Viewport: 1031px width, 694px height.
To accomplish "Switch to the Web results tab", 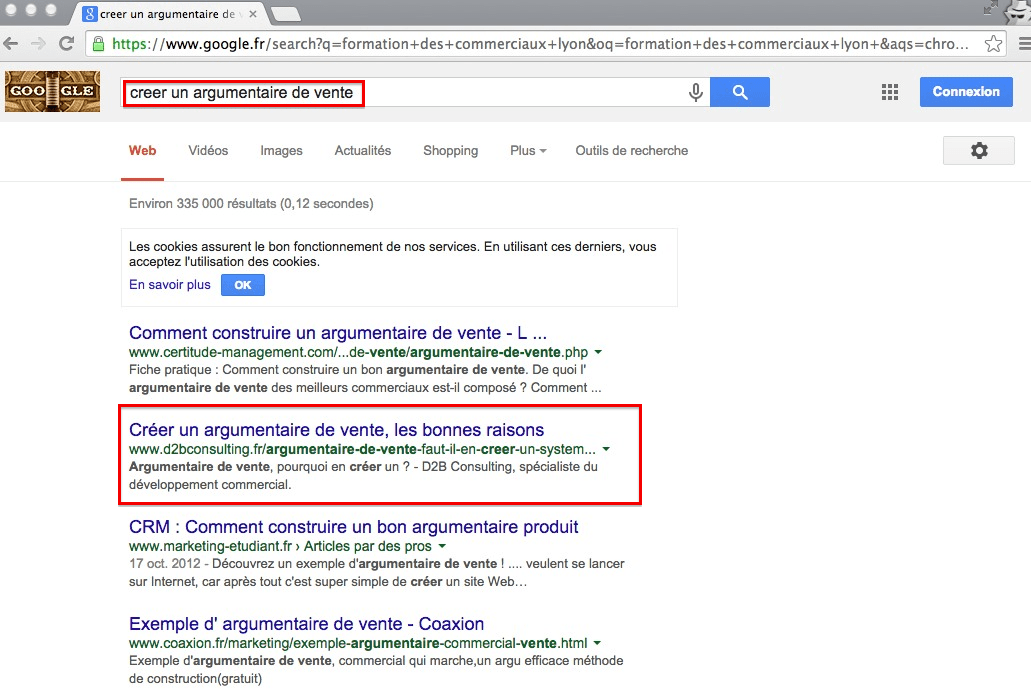I will tap(143, 151).
